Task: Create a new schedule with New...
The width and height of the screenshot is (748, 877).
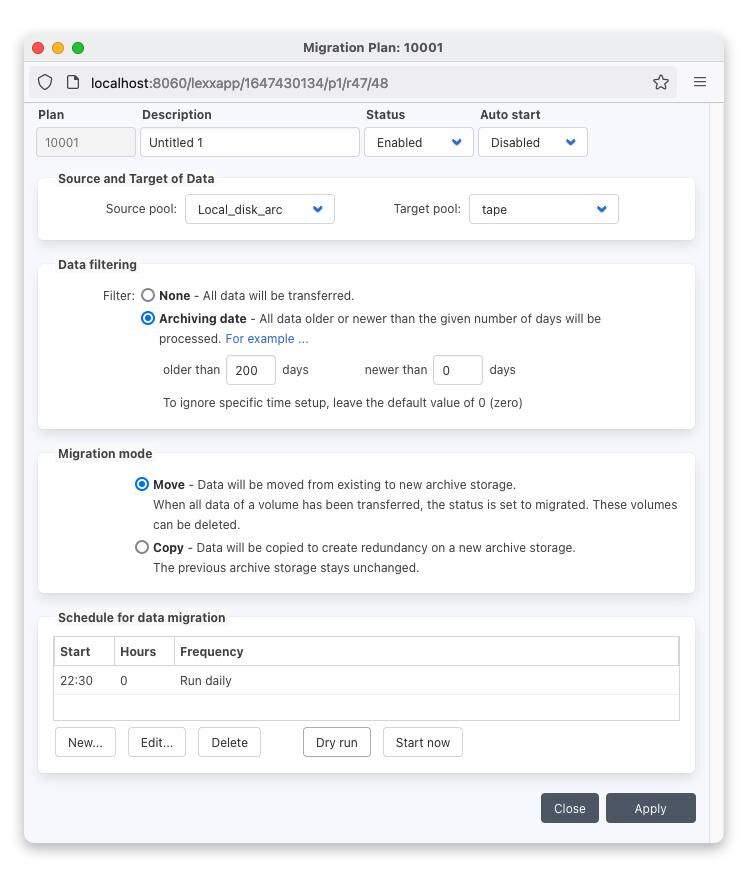Action: click(85, 742)
